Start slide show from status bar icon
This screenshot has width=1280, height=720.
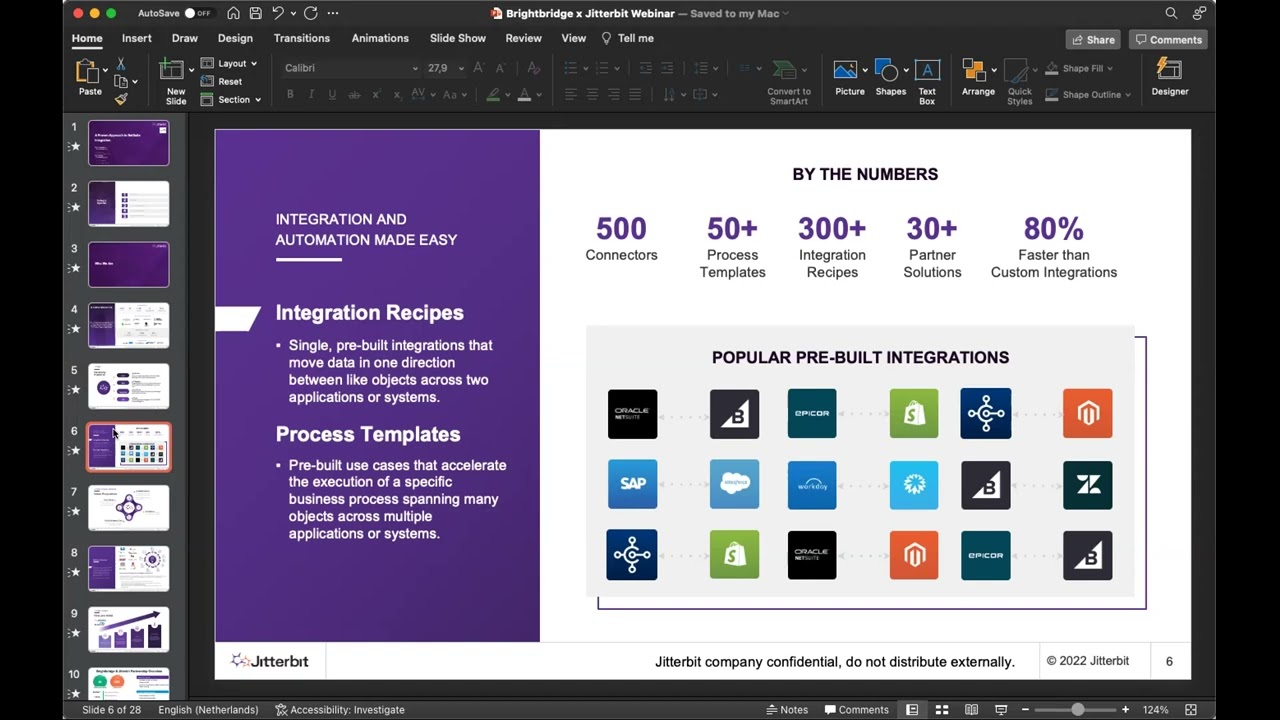[x=1001, y=710]
